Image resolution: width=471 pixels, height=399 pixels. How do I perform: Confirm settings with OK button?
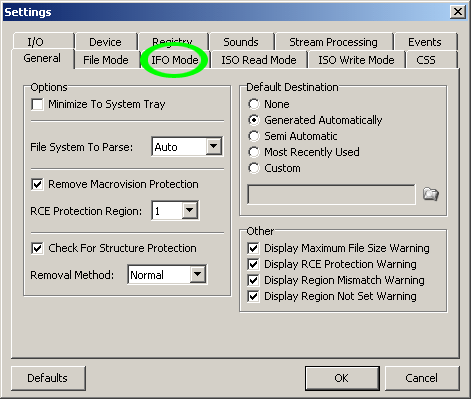click(342, 378)
